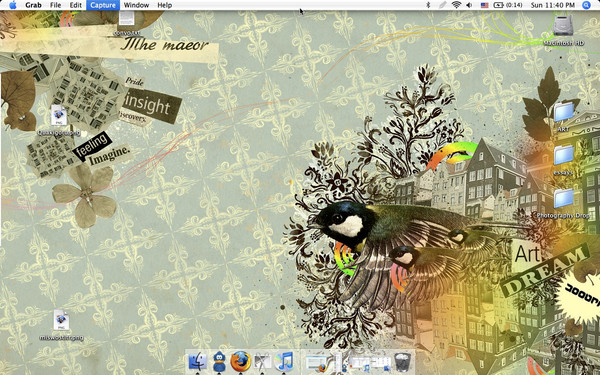This screenshot has height=375, width=600.
Task: Open the Capture menu
Action: click(103, 5)
